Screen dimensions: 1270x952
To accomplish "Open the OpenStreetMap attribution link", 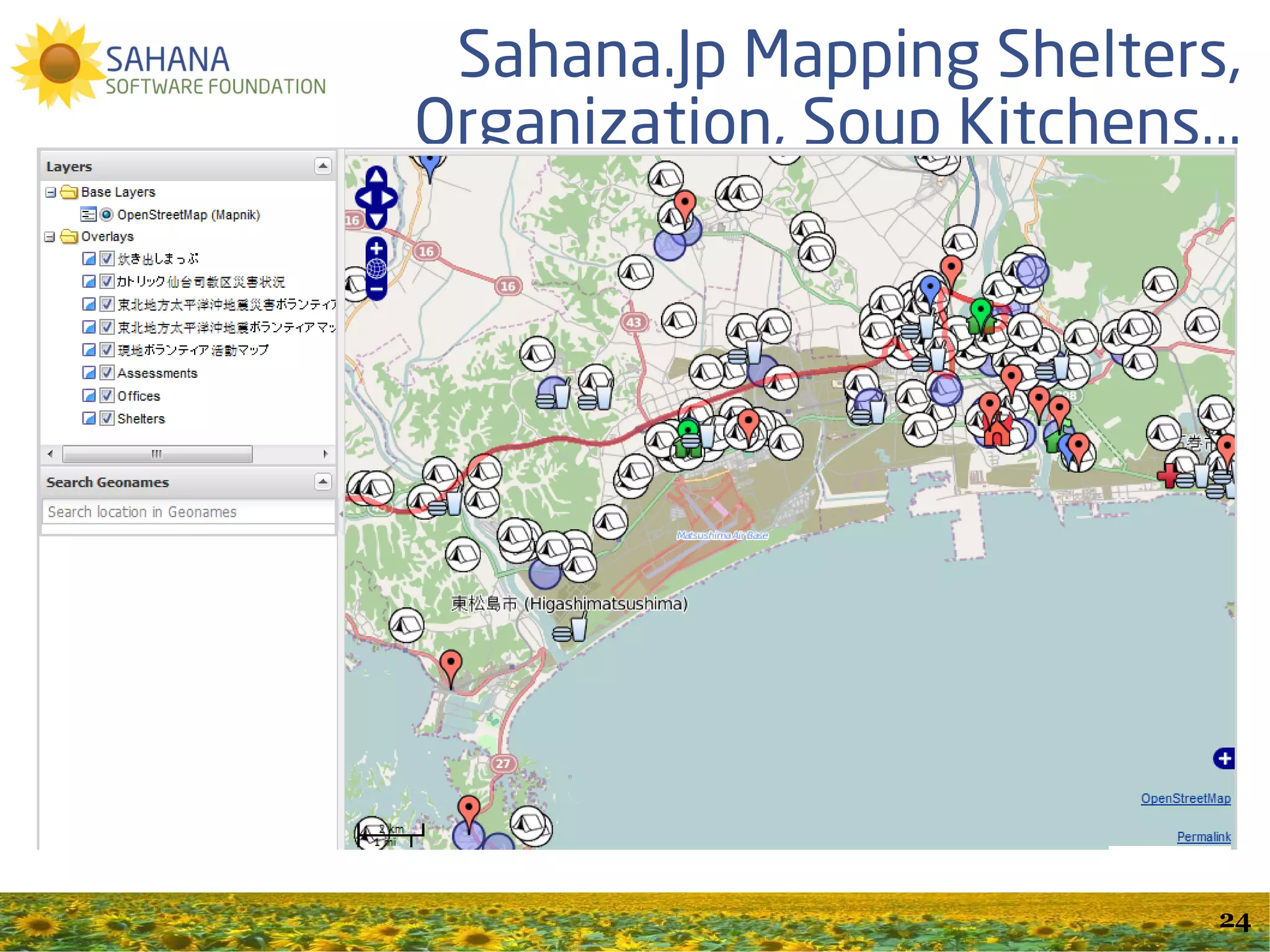I will click(1186, 799).
